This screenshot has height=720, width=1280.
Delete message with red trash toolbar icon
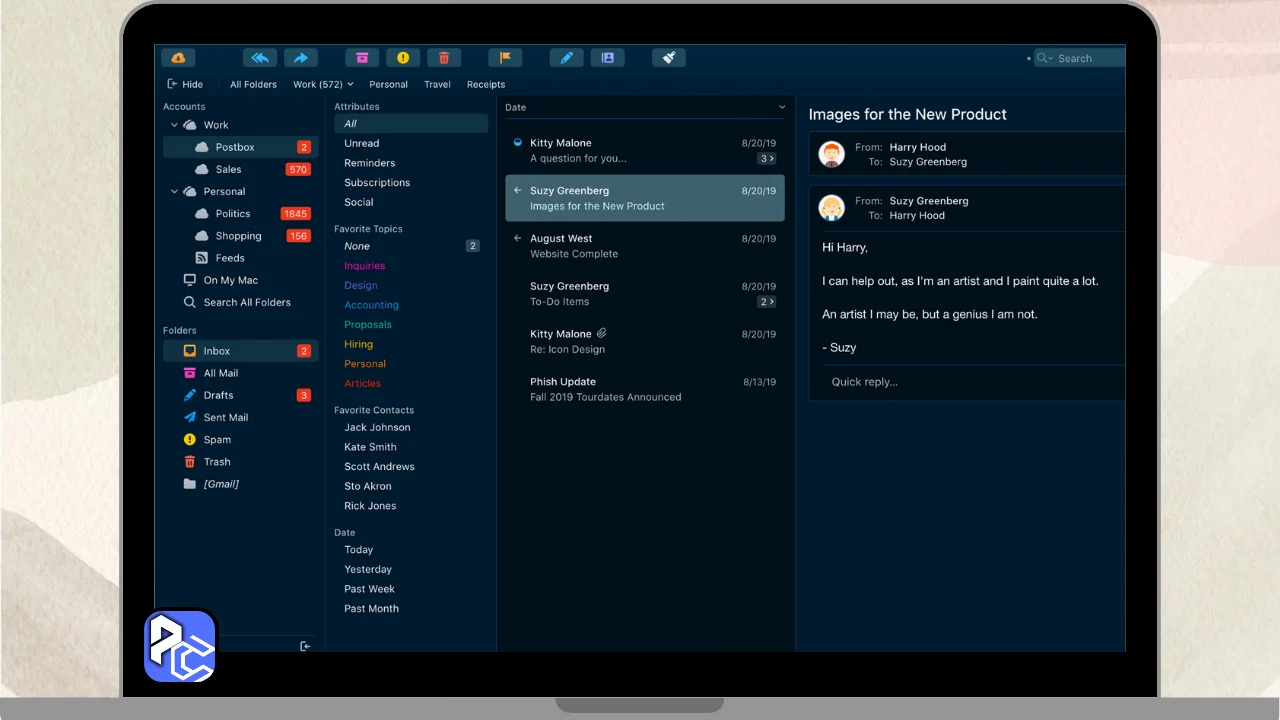point(444,58)
